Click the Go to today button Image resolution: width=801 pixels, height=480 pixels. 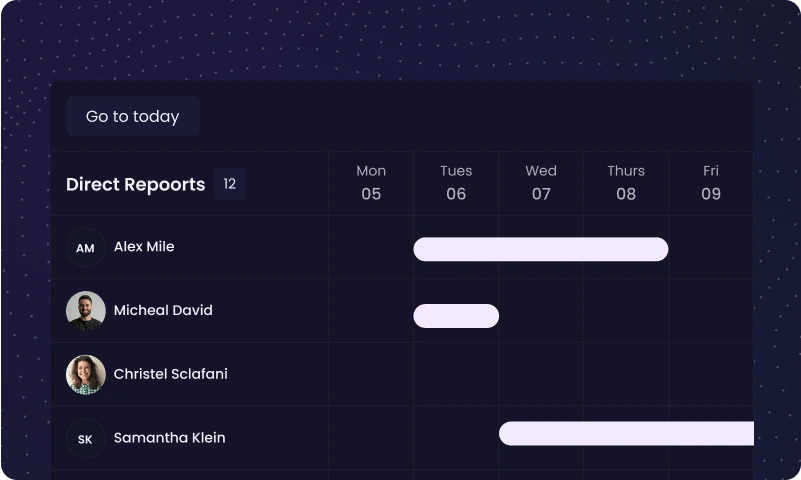click(x=132, y=116)
